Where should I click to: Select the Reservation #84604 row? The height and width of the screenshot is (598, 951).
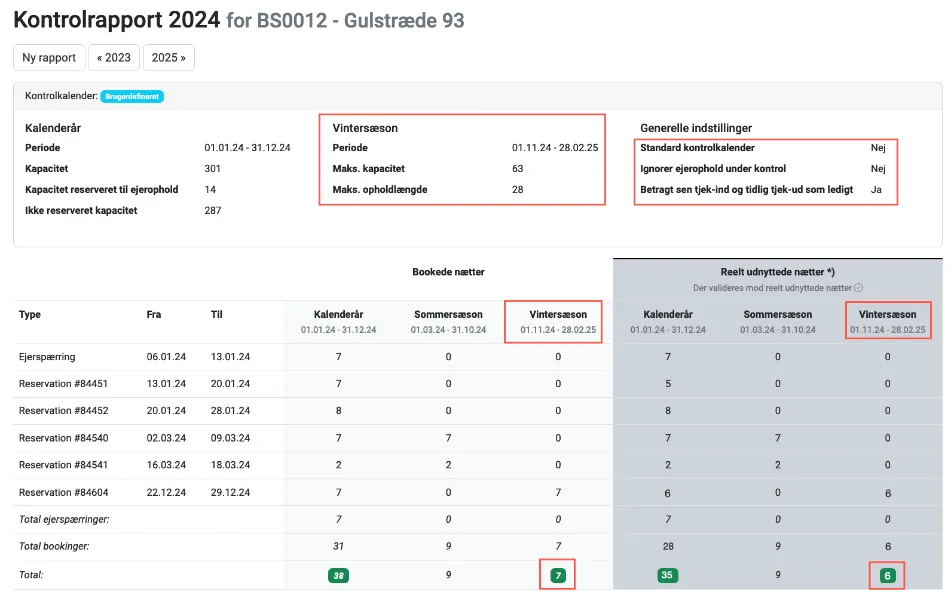coord(62,492)
